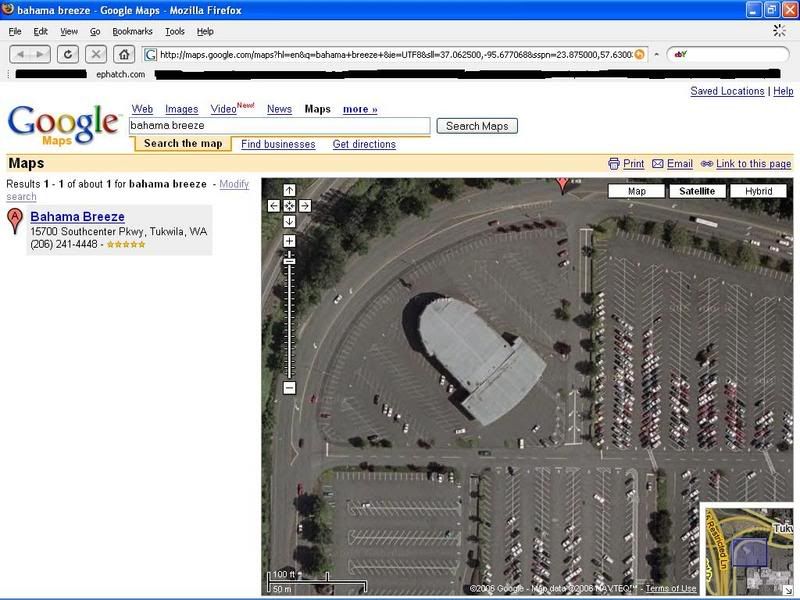Image resolution: width=800 pixels, height=600 pixels.
Task: Open the Web link
Action: (142, 109)
